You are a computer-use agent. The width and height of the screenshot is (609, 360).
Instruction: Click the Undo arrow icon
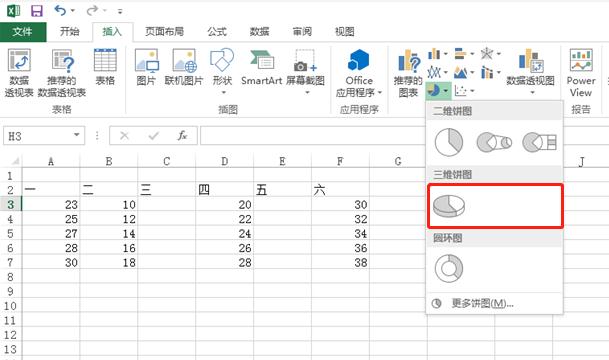[x=60, y=10]
